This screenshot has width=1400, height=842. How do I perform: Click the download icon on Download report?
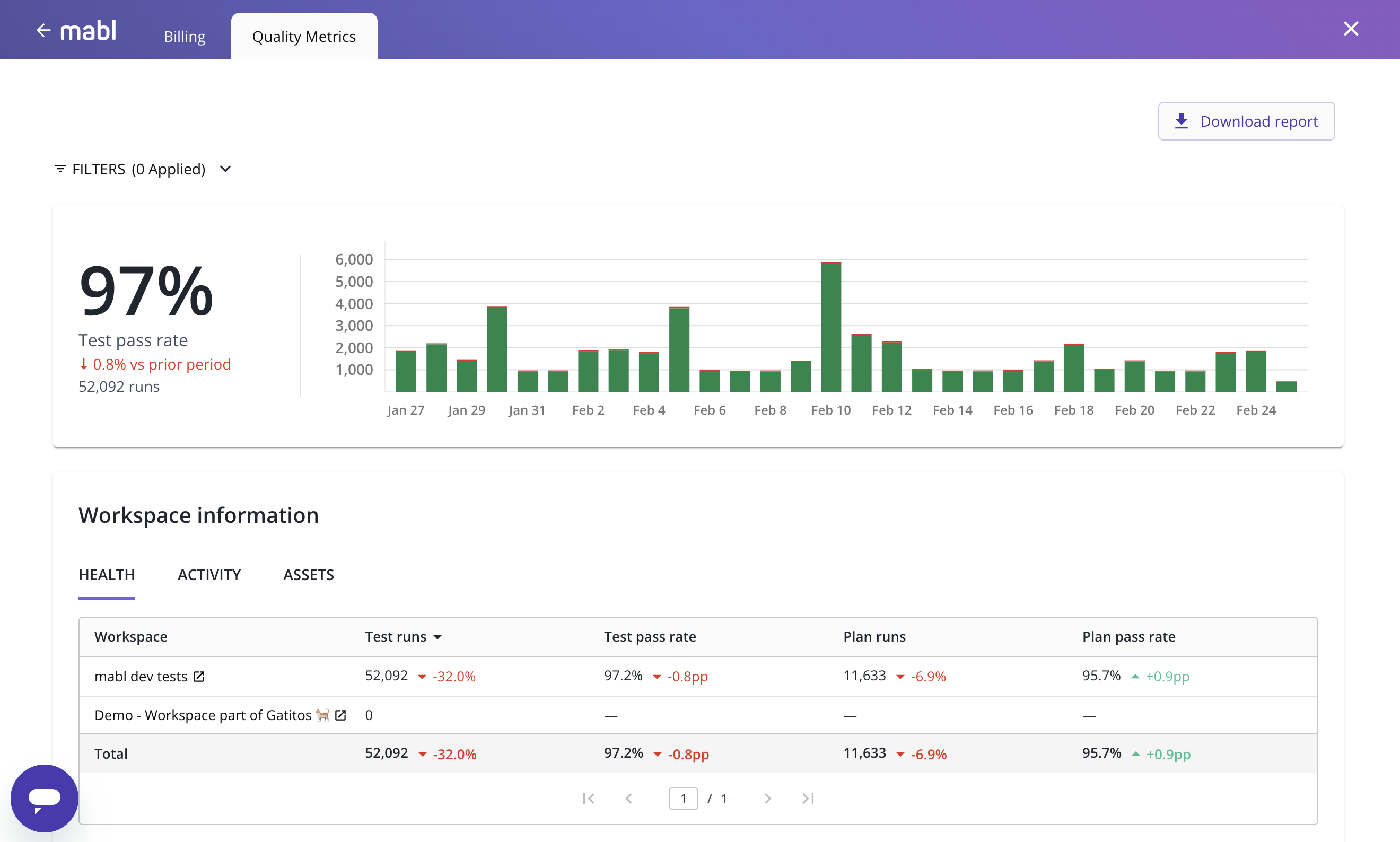pyautogui.click(x=1182, y=121)
